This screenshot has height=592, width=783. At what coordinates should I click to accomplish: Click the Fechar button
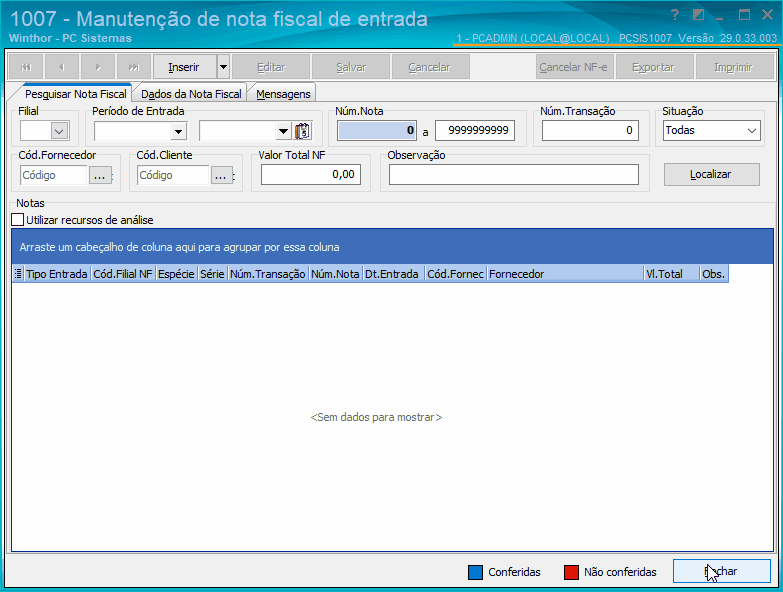[722, 571]
